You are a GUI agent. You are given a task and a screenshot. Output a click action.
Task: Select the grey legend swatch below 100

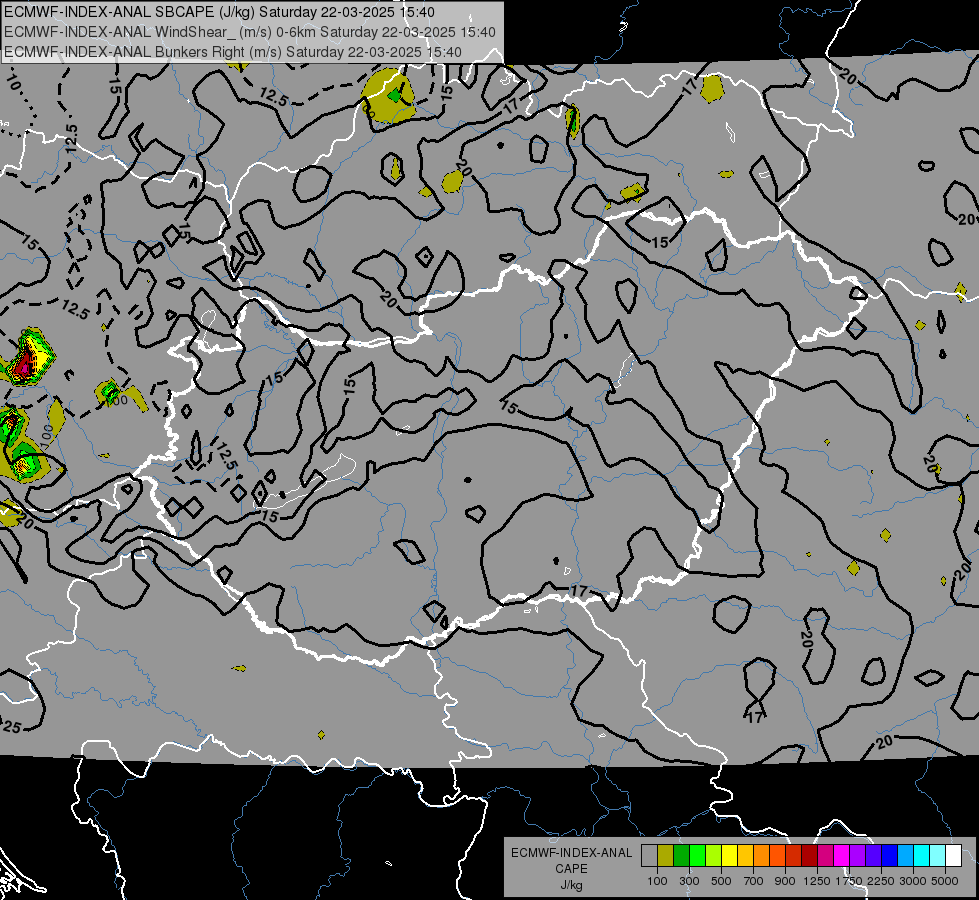pyautogui.click(x=649, y=855)
